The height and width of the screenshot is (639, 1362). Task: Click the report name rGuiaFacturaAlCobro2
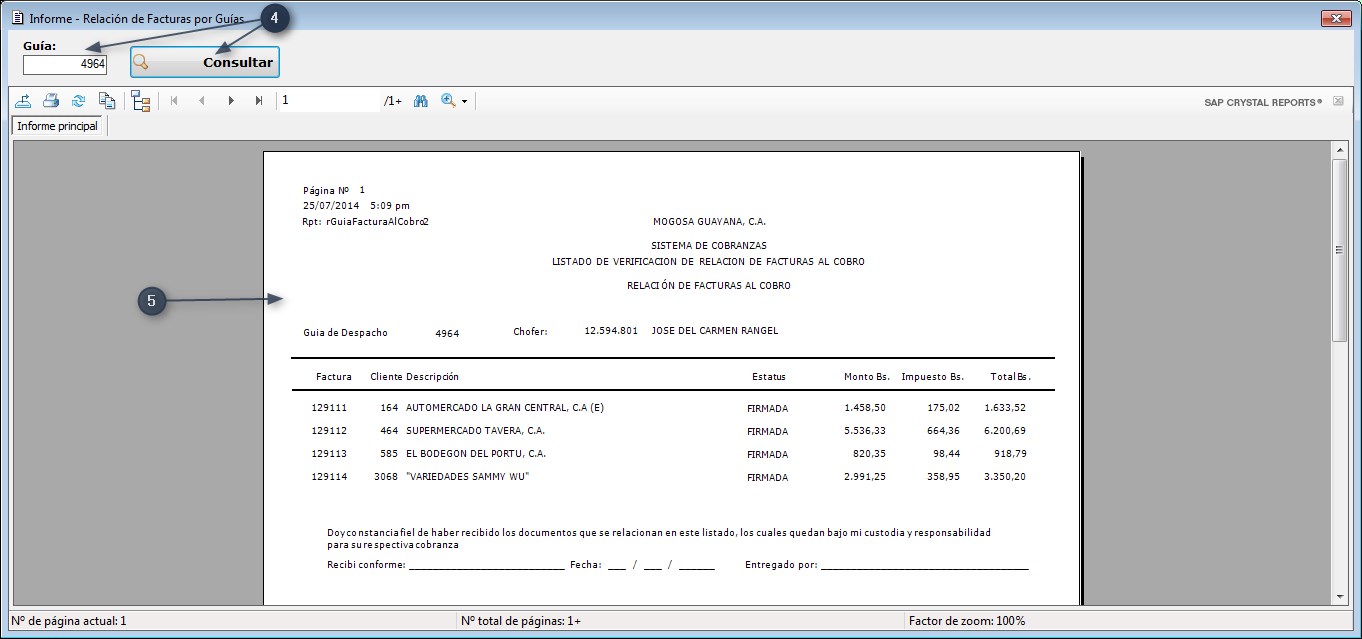pos(377,222)
